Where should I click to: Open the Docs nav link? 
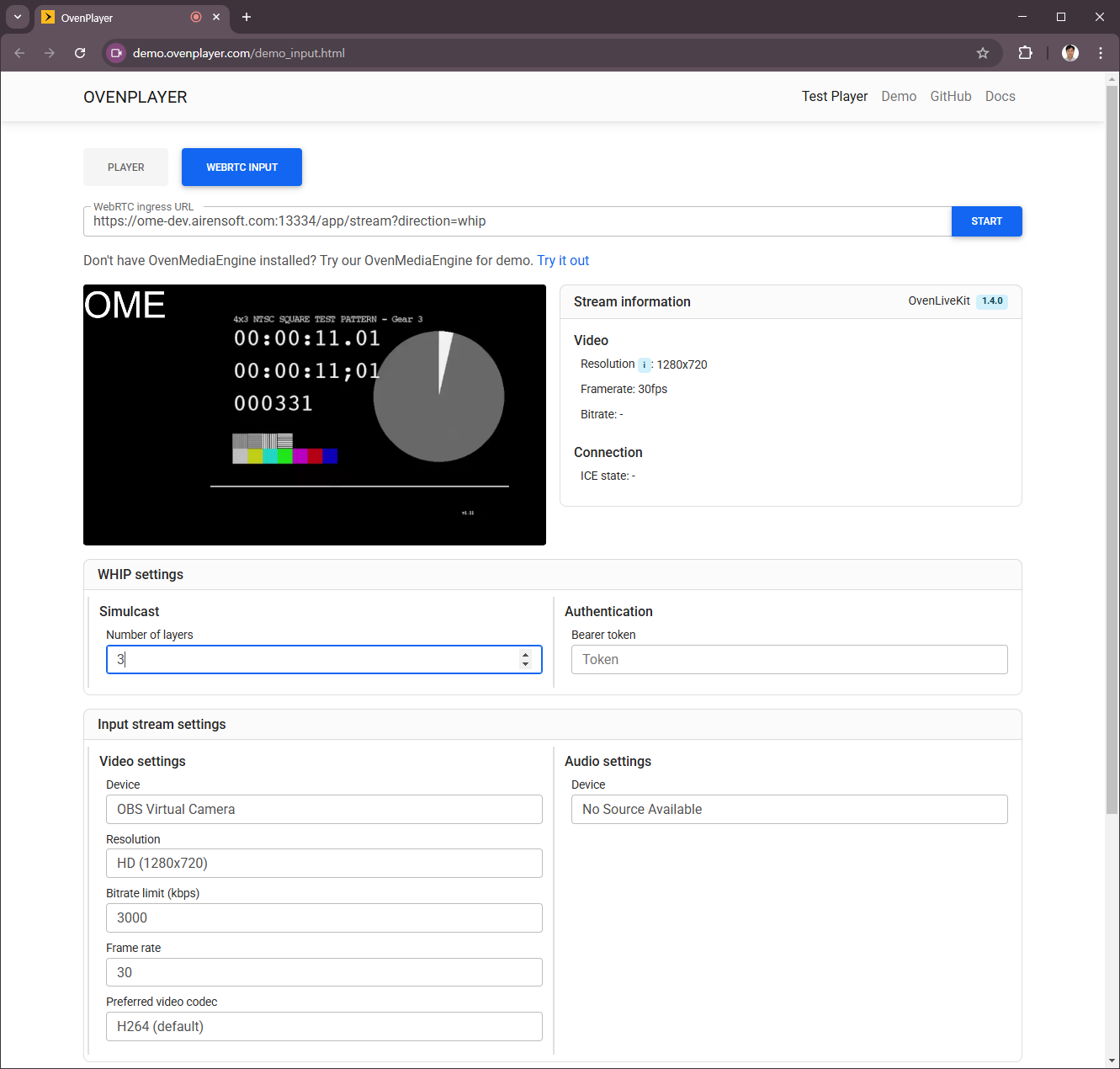coord(1001,96)
